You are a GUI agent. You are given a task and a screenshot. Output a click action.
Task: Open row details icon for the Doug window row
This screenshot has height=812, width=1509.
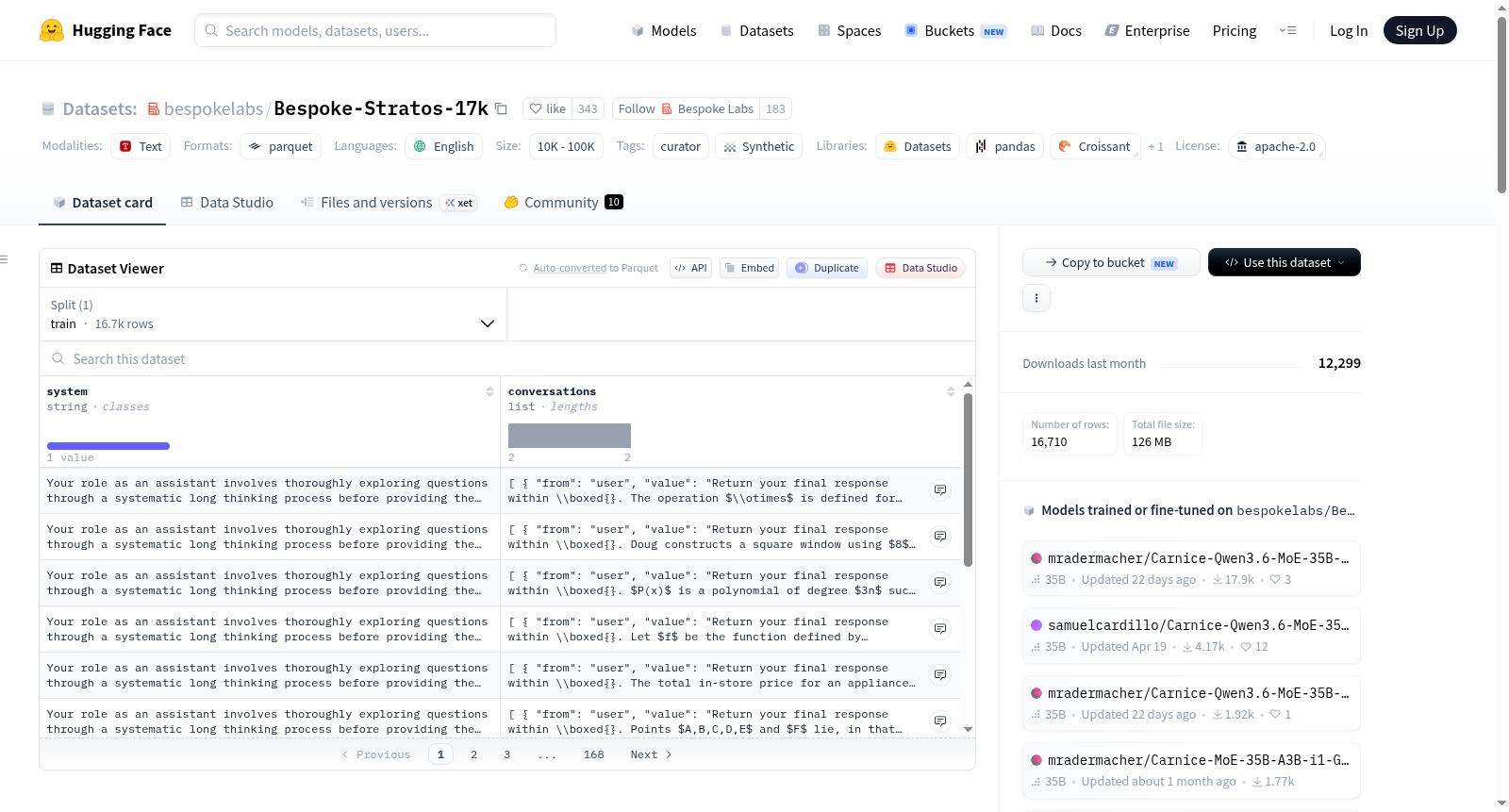(940, 537)
